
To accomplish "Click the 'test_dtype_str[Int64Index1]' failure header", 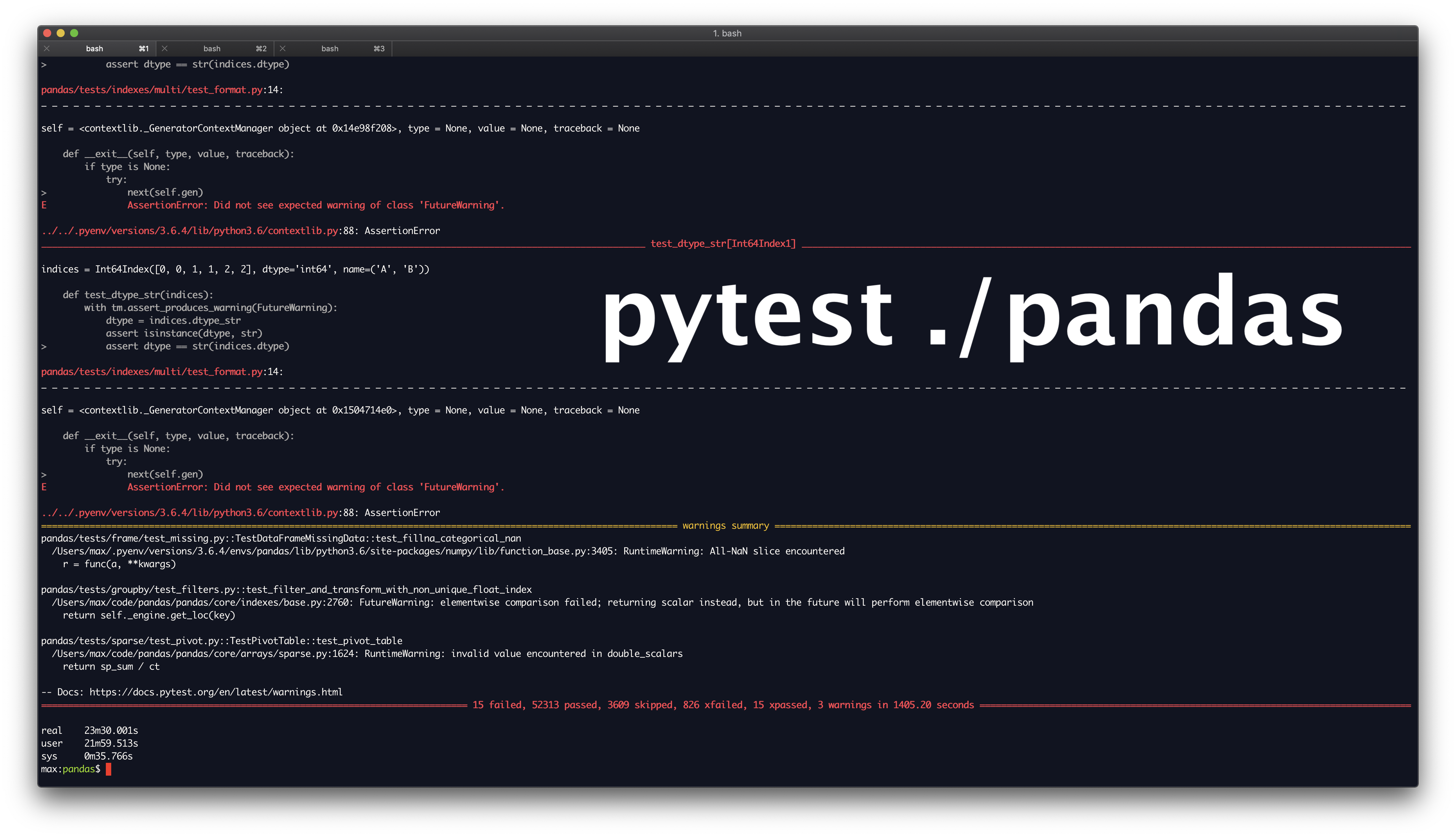I will pos(723,244).
